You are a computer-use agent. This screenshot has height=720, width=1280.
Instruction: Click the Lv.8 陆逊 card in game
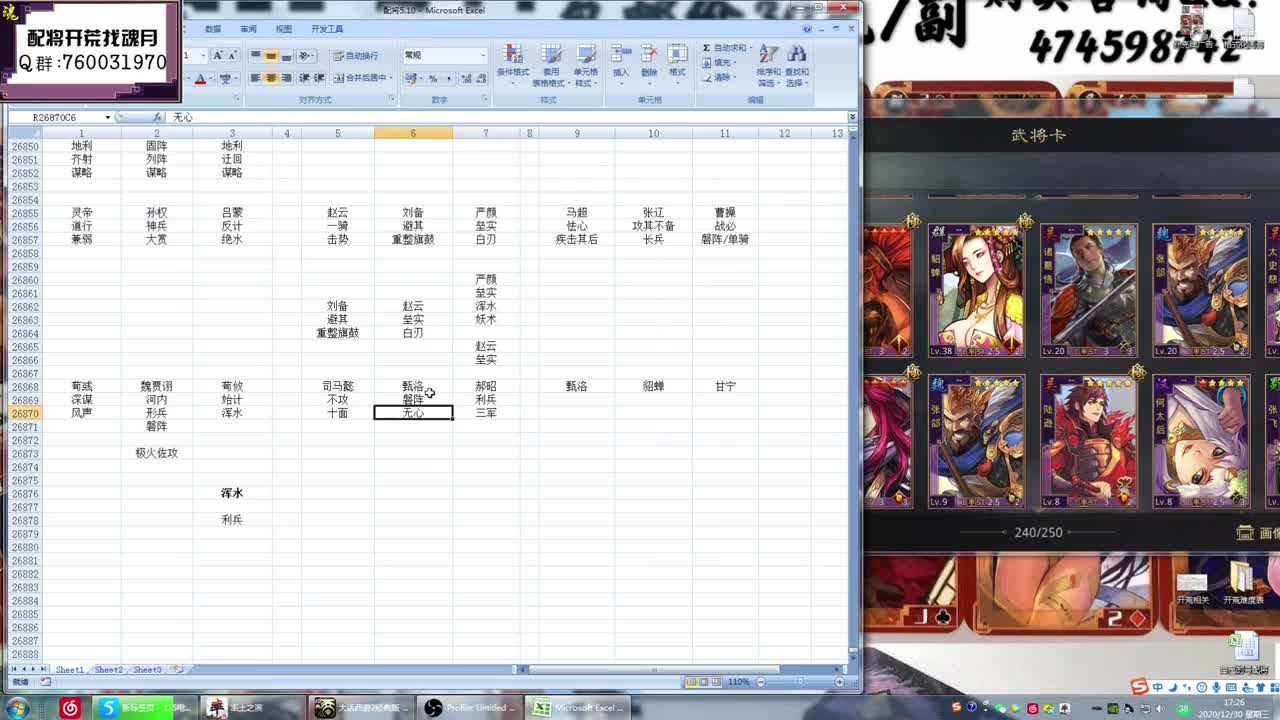[x=1088, y=441]
